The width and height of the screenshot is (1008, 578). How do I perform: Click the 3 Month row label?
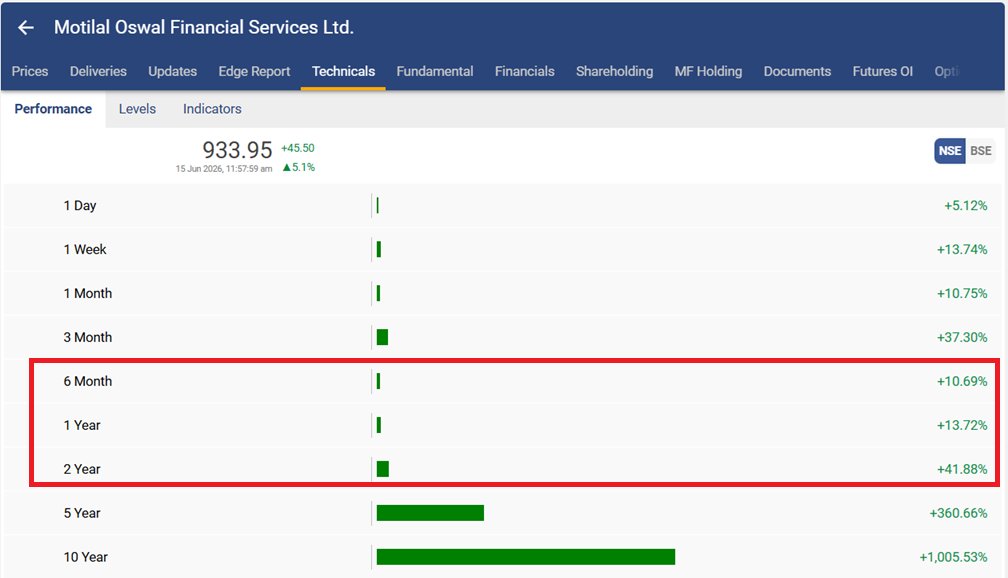coord(87,338)
